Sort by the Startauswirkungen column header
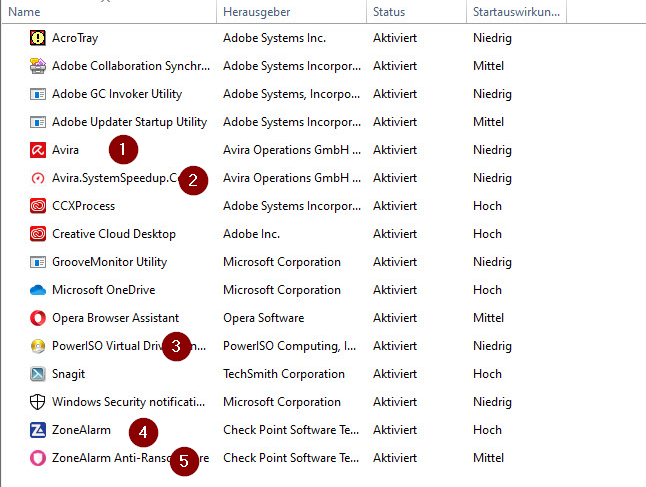Image resolution: width=646 pixels, height=487 pixels. point(516,12)
